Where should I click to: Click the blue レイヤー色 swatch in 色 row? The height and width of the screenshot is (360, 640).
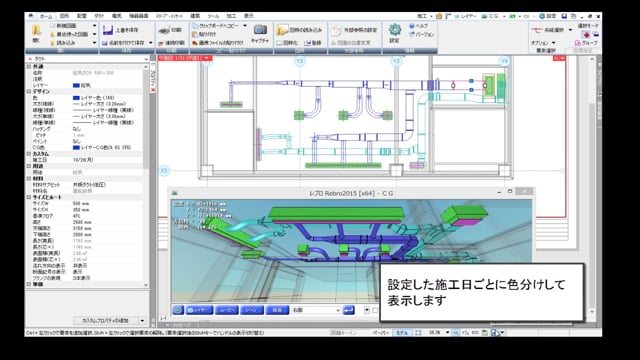(76, 98)
